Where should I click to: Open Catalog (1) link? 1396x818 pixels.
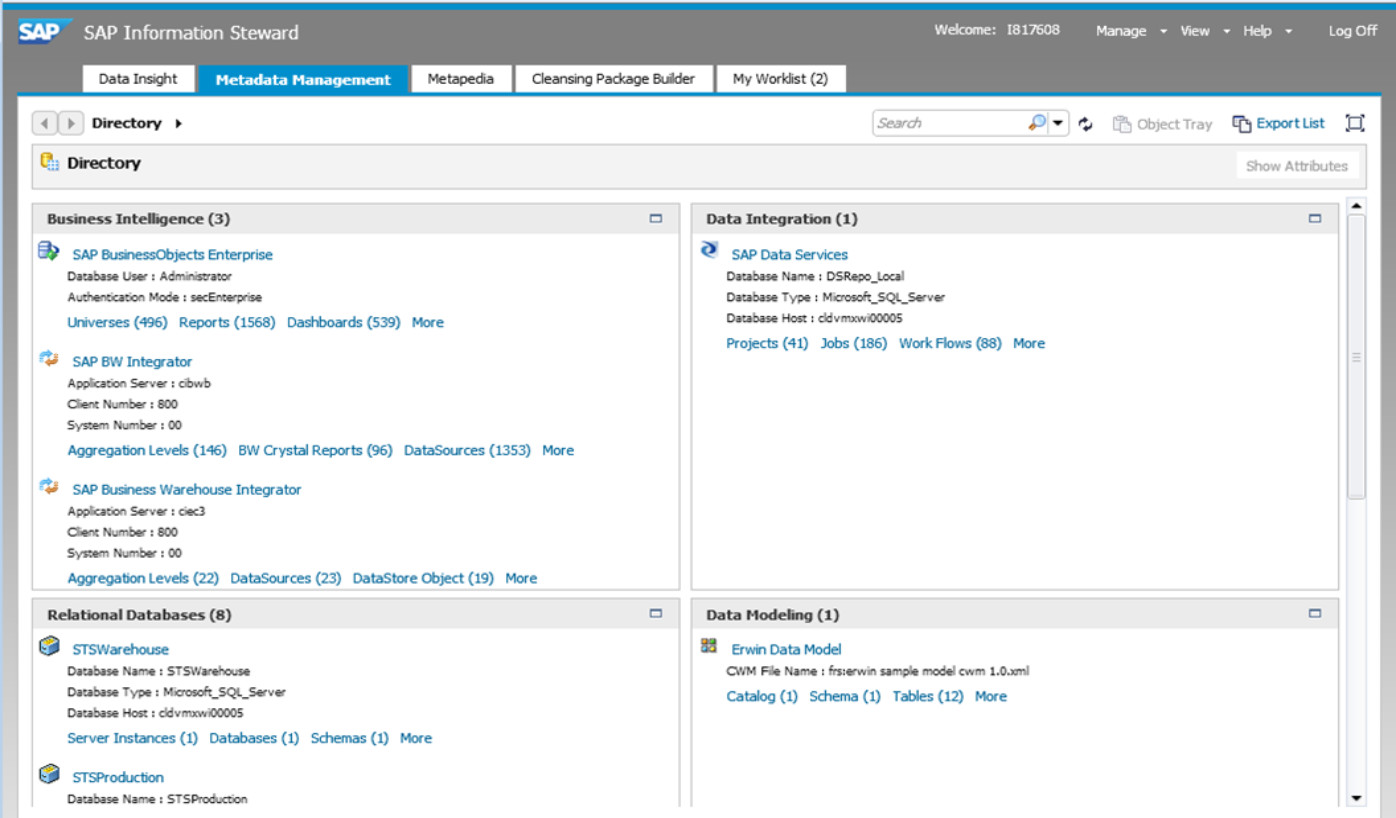[762, 696]
